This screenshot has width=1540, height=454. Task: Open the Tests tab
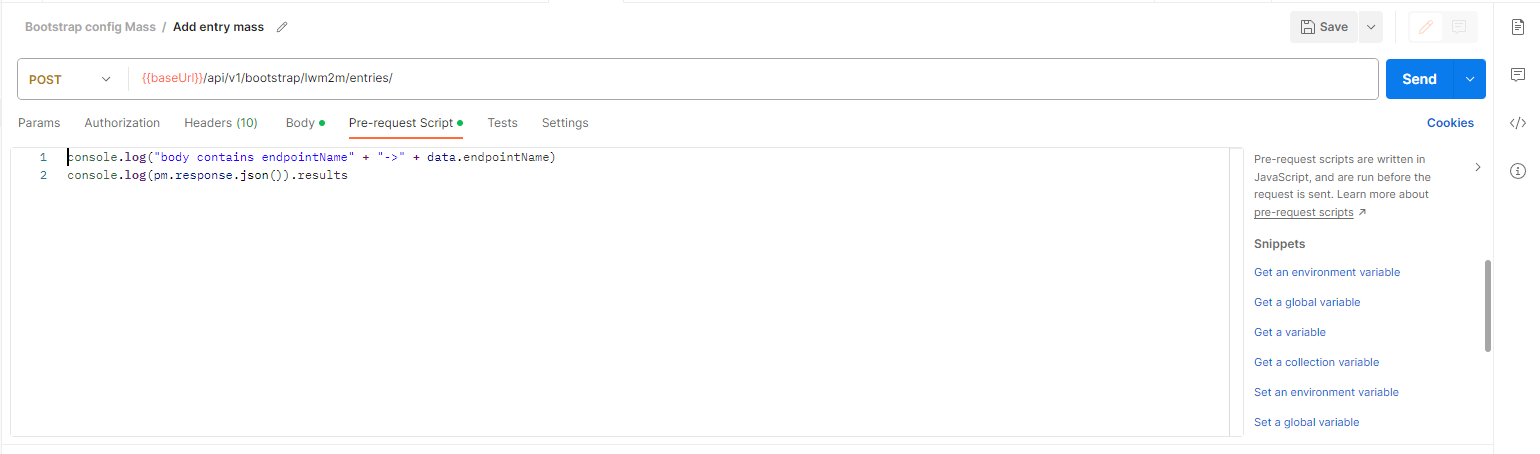click(502, 123)
